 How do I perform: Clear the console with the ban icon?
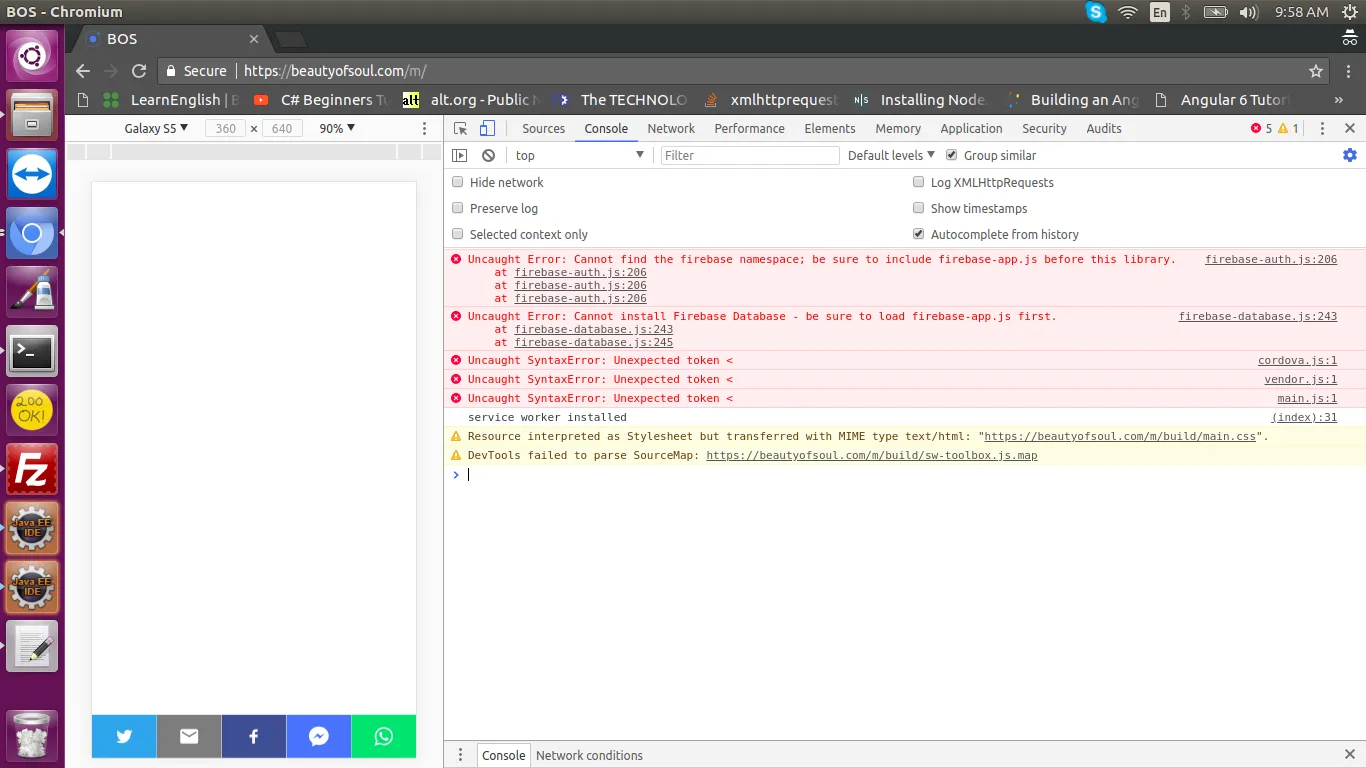pyautogui.click(x=488, y=155)
